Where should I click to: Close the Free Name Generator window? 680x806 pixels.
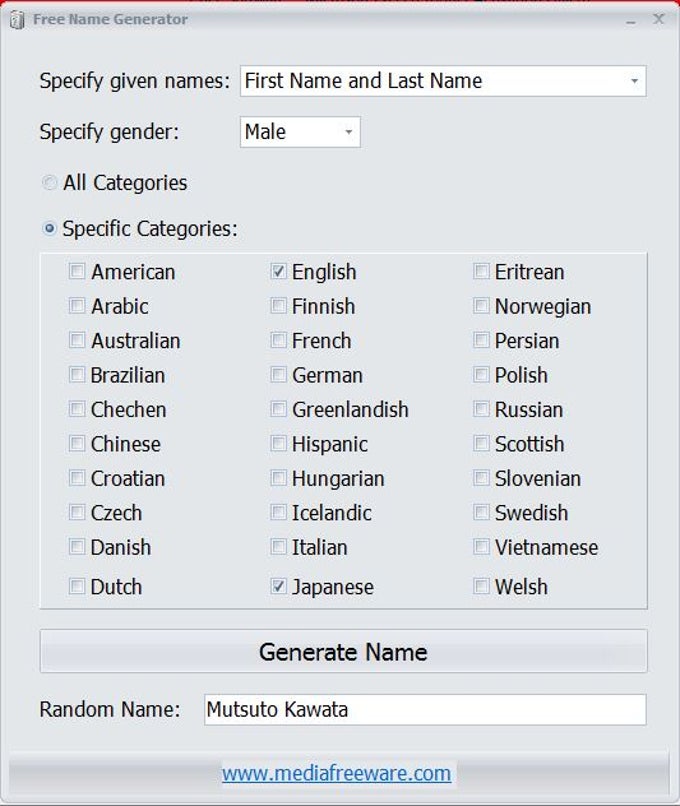pos(658,19)
